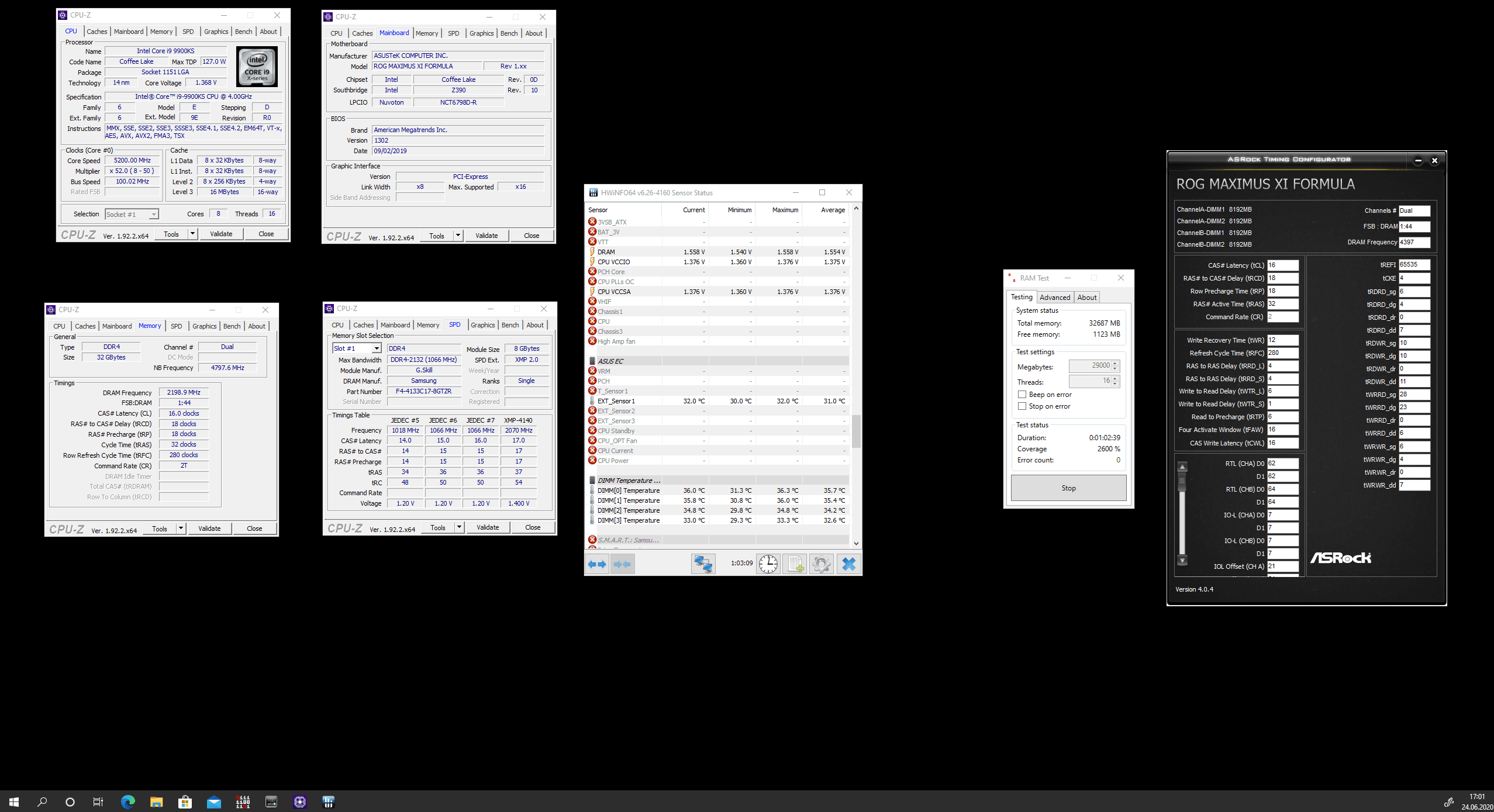Select HWiNFO taskbar icon

[329, 801]
